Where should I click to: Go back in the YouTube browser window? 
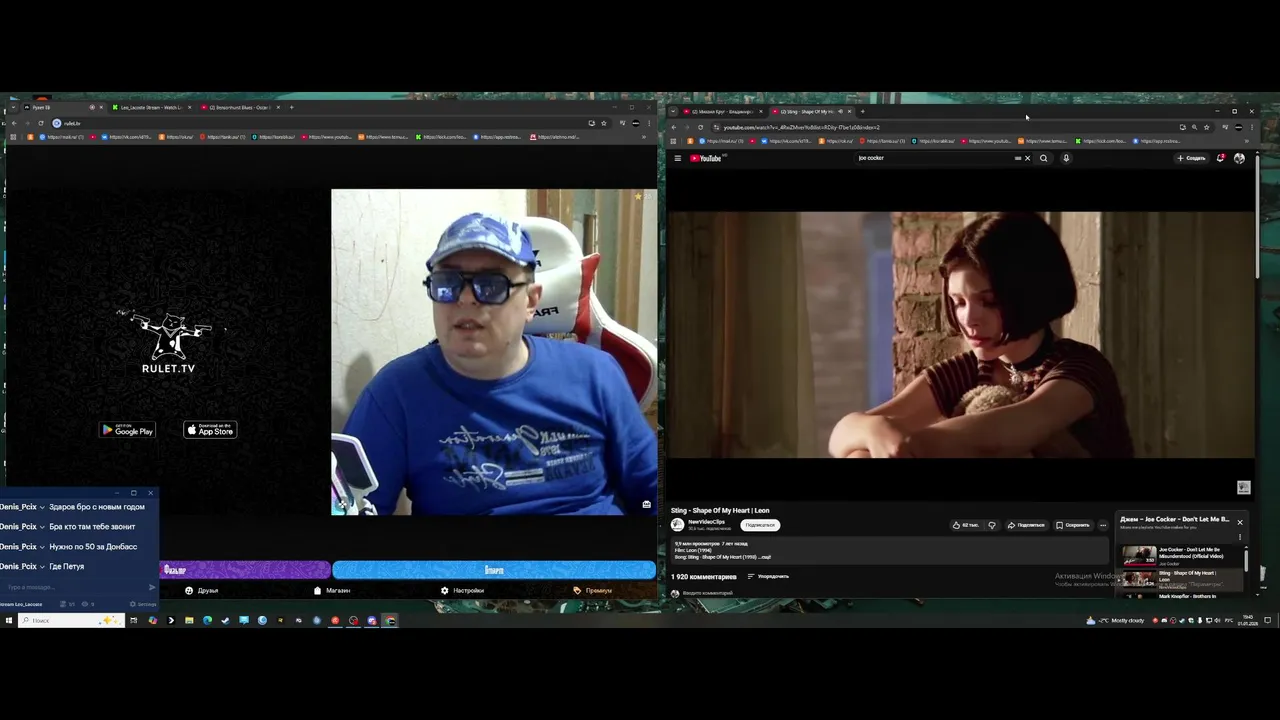tap(673, 127)
